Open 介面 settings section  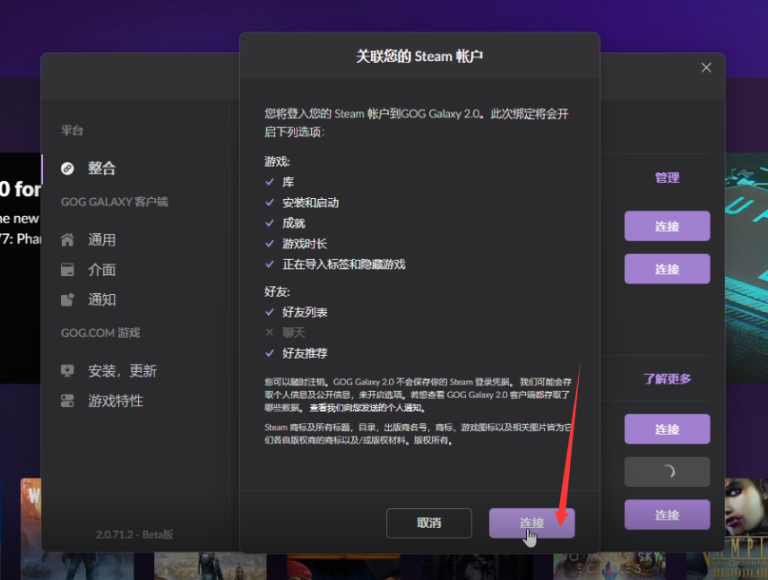click(x=101, y=269)
